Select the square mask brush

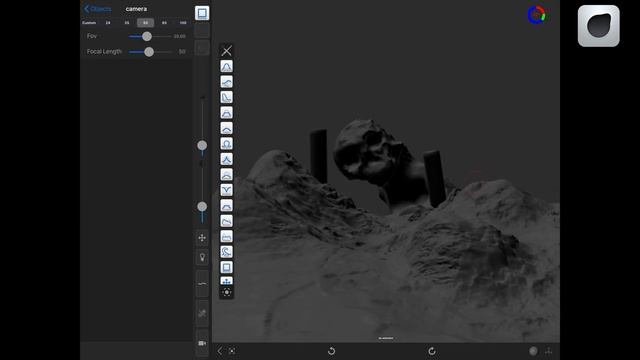tap(227, 267)
